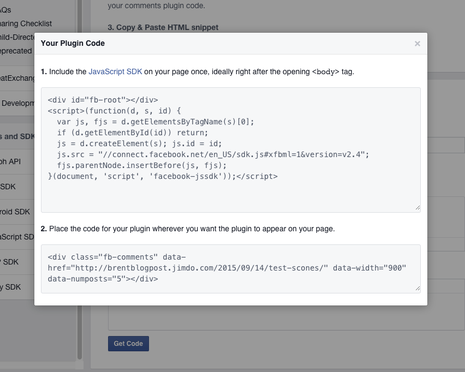Select the iOS SDK sidebar item above Android SDK
This screenshot has width=465, height=372.
(8, 186)
